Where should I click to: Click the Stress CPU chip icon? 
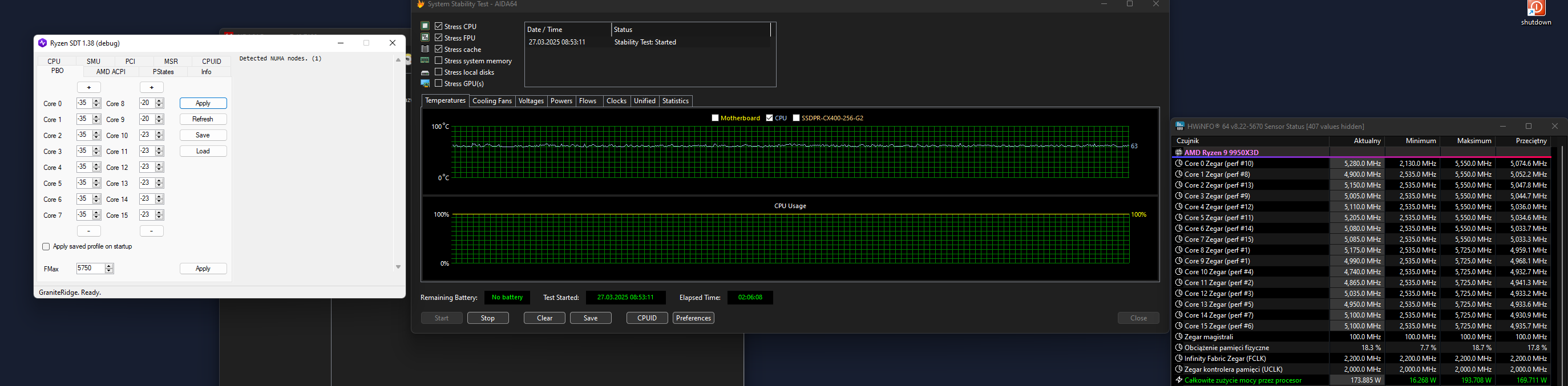point(425,26)
